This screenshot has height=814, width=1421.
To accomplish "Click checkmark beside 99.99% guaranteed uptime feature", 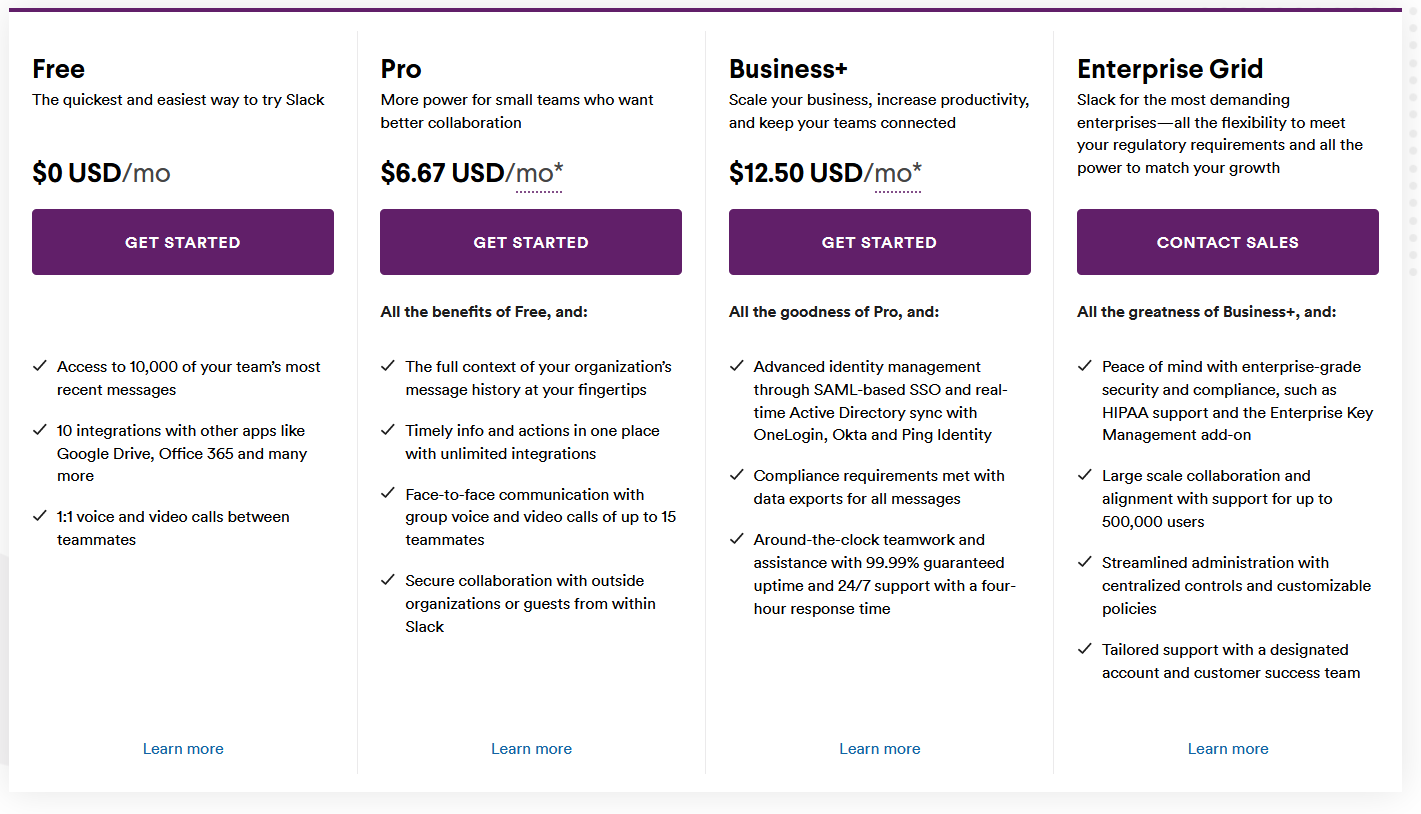I will coord(737,539).
